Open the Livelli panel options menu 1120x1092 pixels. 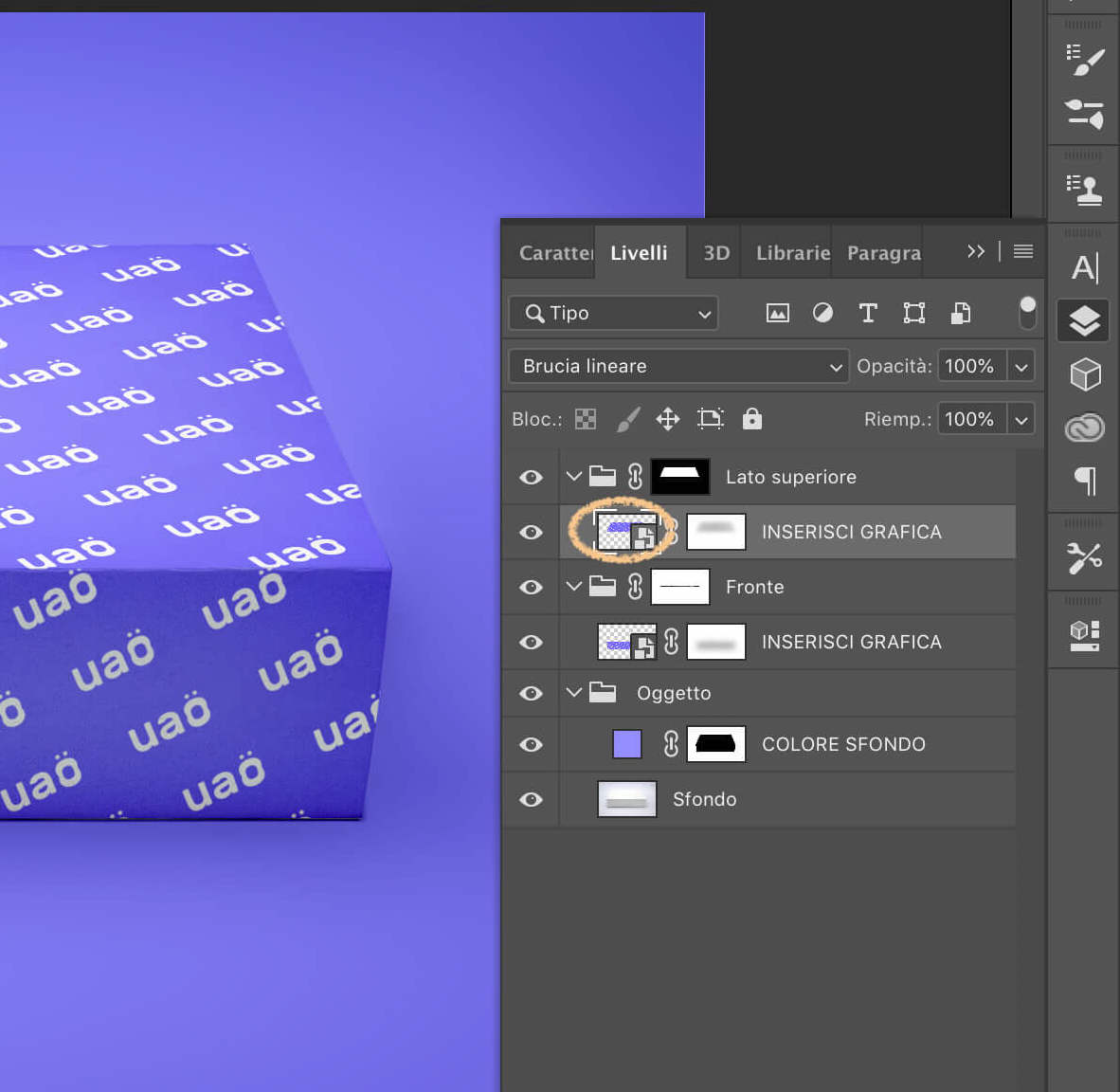click(x=1023, y=251)
